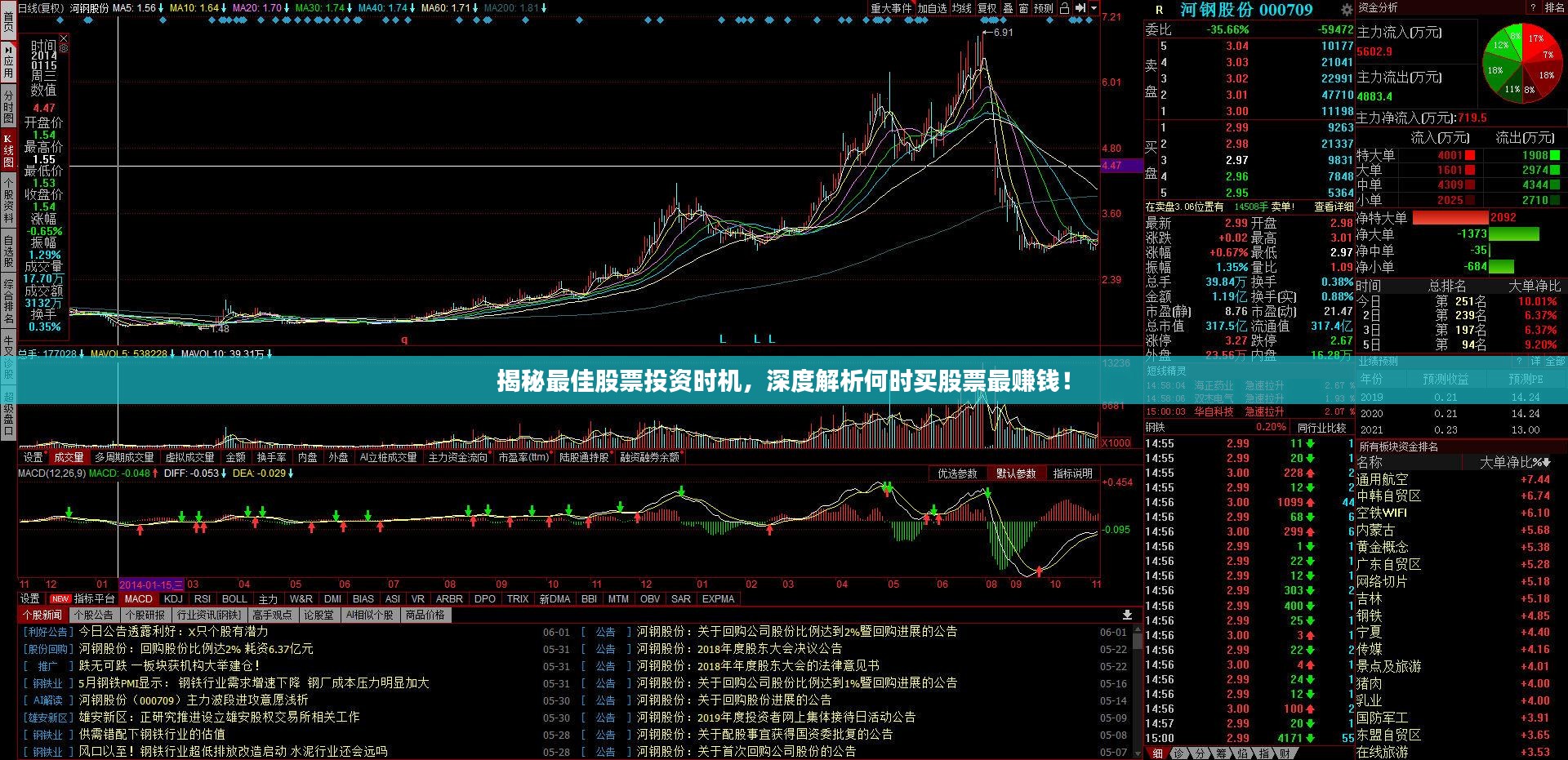Select 融资融券余额 tab
Image resolution: width=1568 pixels, height=760 pixels.
point(649,458)
